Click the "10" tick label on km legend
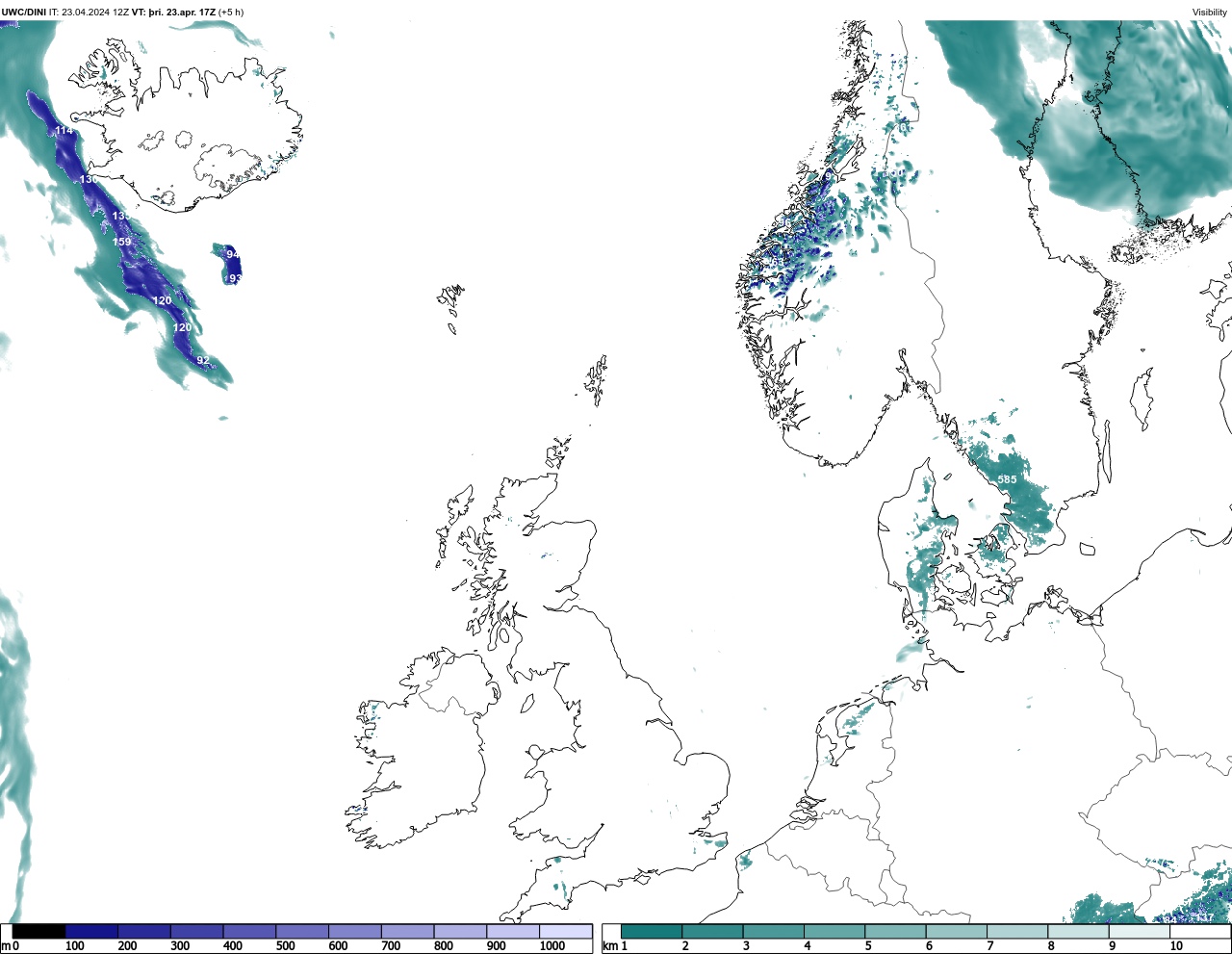The height and width of the screenshot is (954, 1232). pos(1175,946)
